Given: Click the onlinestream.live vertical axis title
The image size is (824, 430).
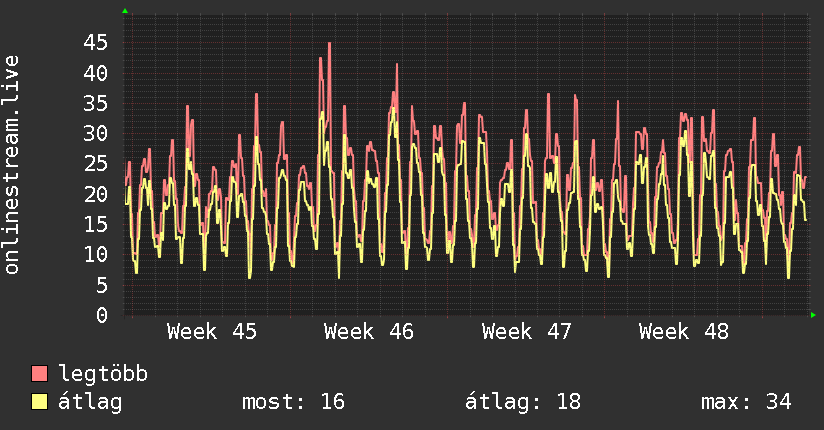Looking at the screenshot, I should pos(11,165).
